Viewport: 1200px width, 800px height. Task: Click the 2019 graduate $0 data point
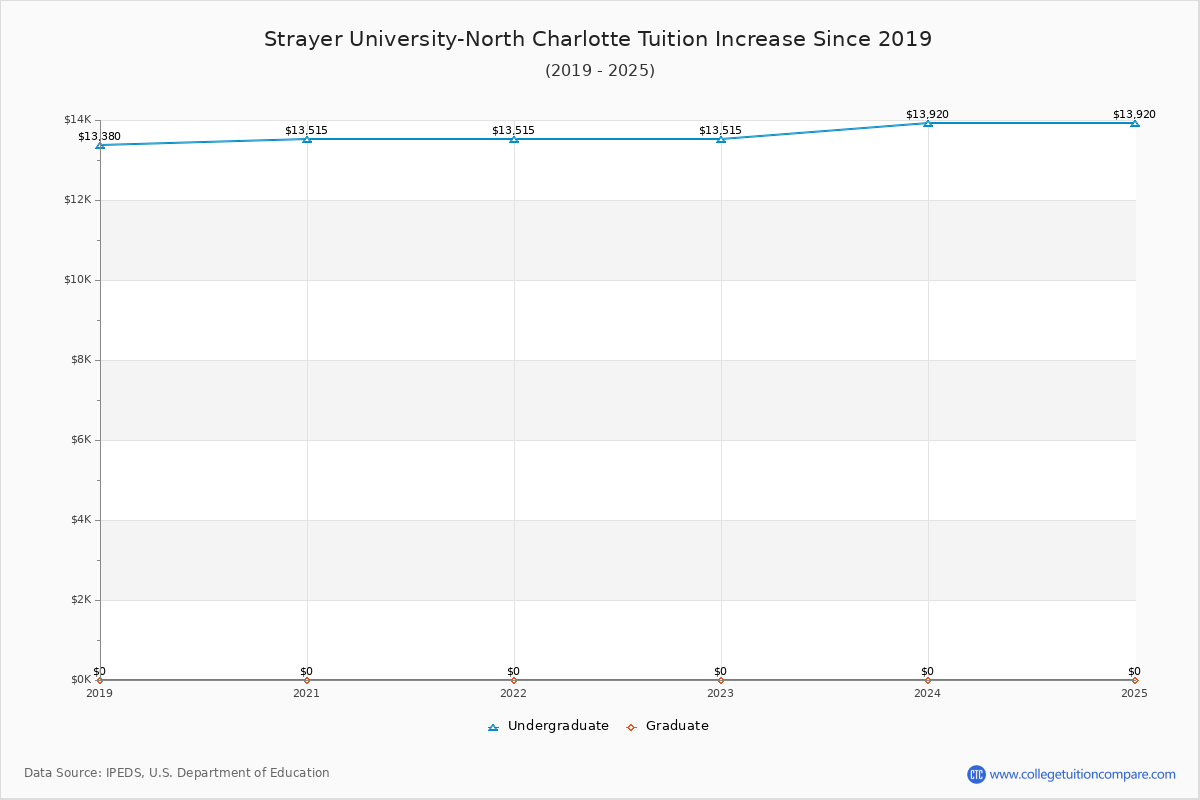click(x=100, y=680)
